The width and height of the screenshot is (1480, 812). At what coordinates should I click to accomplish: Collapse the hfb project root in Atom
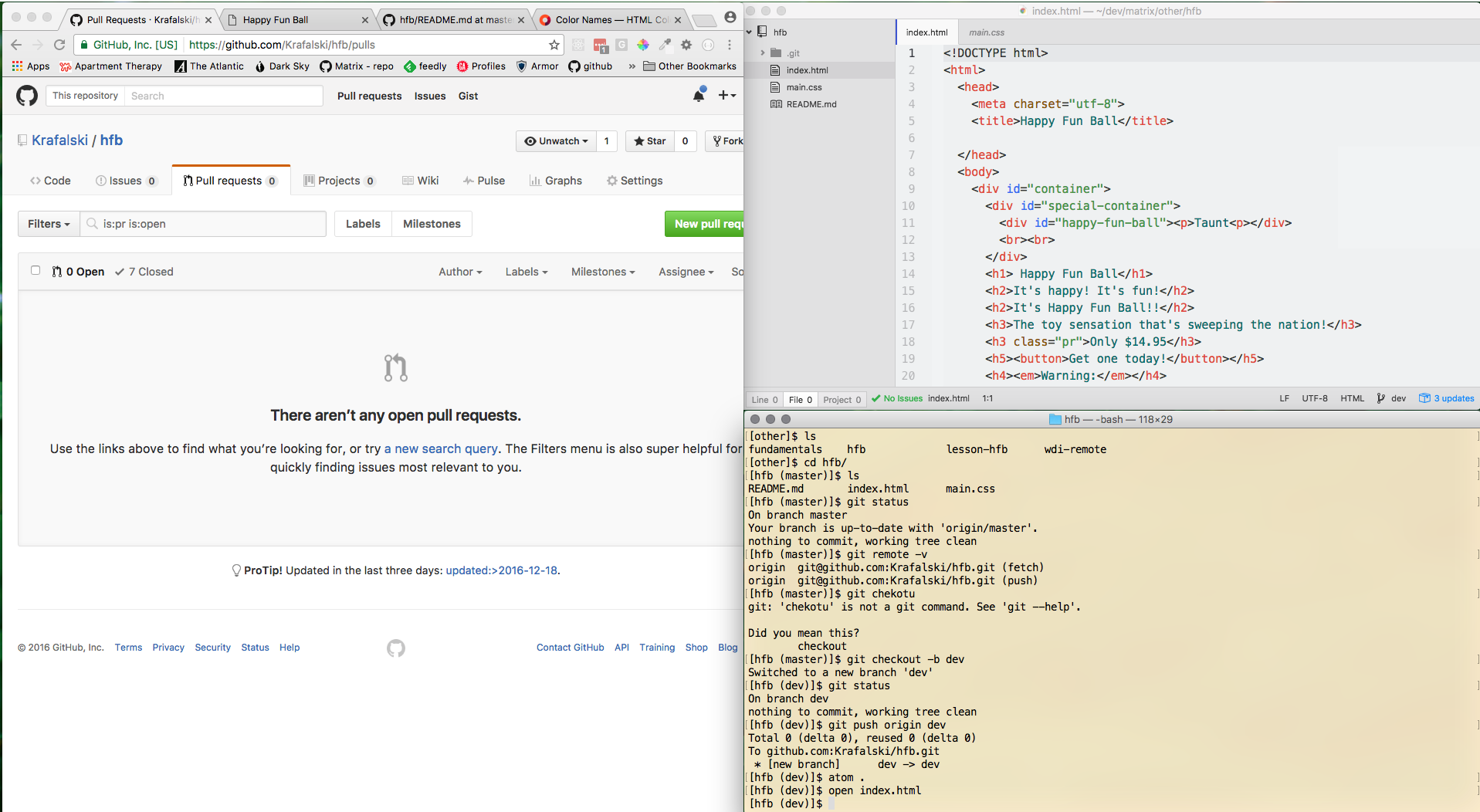tap(749, 32)
